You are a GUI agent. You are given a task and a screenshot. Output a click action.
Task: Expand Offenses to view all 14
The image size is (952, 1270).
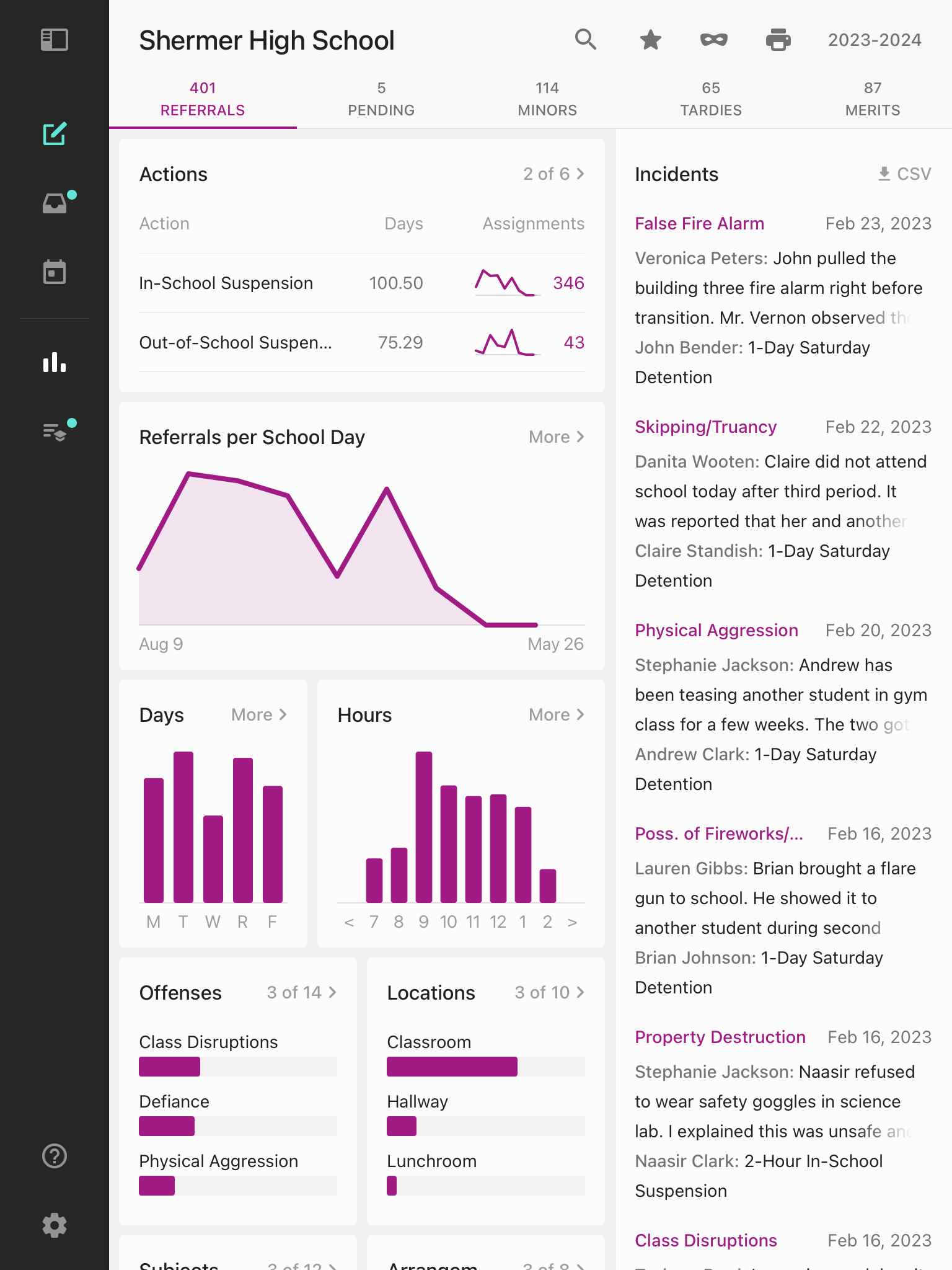(302, 992)
